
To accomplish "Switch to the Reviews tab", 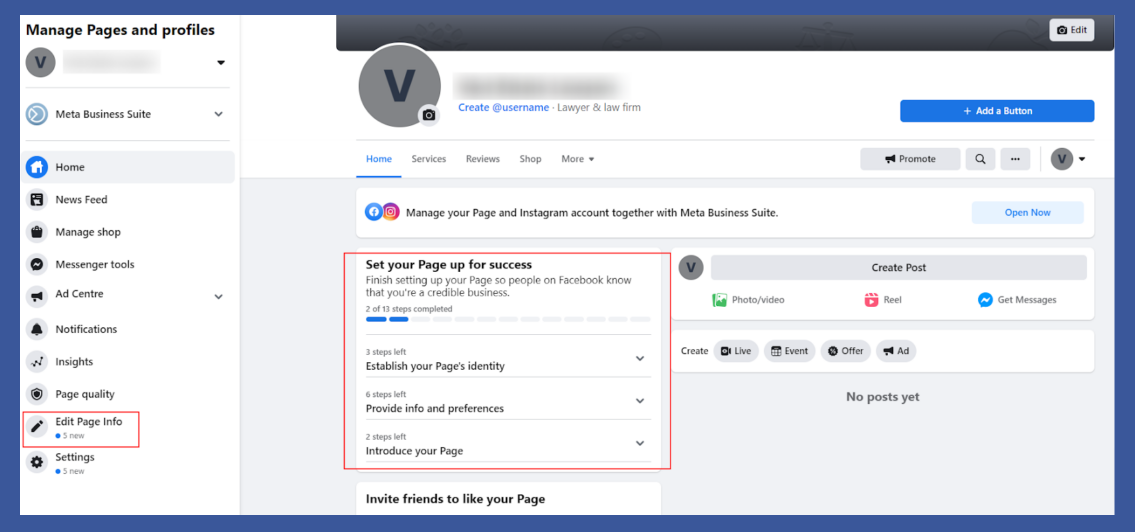I will coord(483,159).
